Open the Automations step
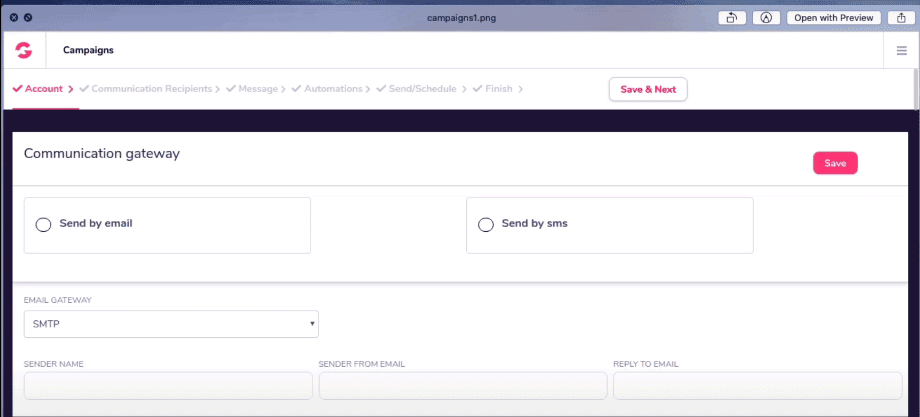This screenshot has width=920, height=417. (332, 89)
